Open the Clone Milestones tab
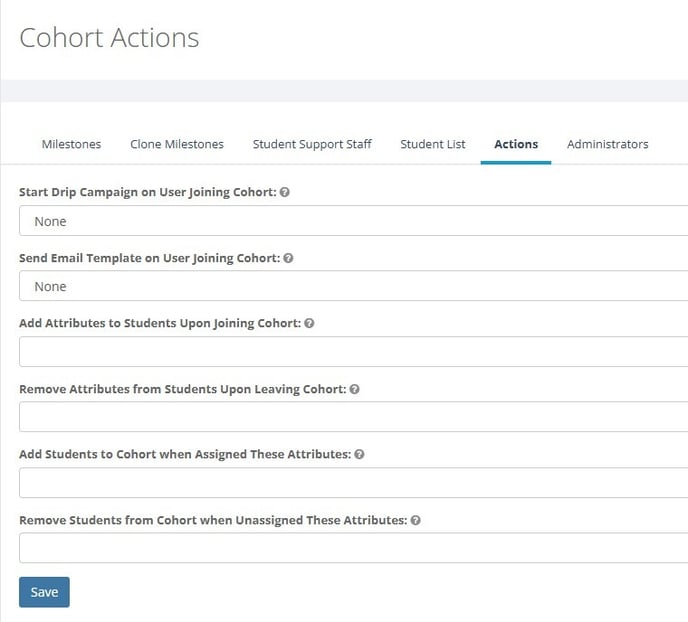This screenshot has height=622, width=688. [177, 144]
